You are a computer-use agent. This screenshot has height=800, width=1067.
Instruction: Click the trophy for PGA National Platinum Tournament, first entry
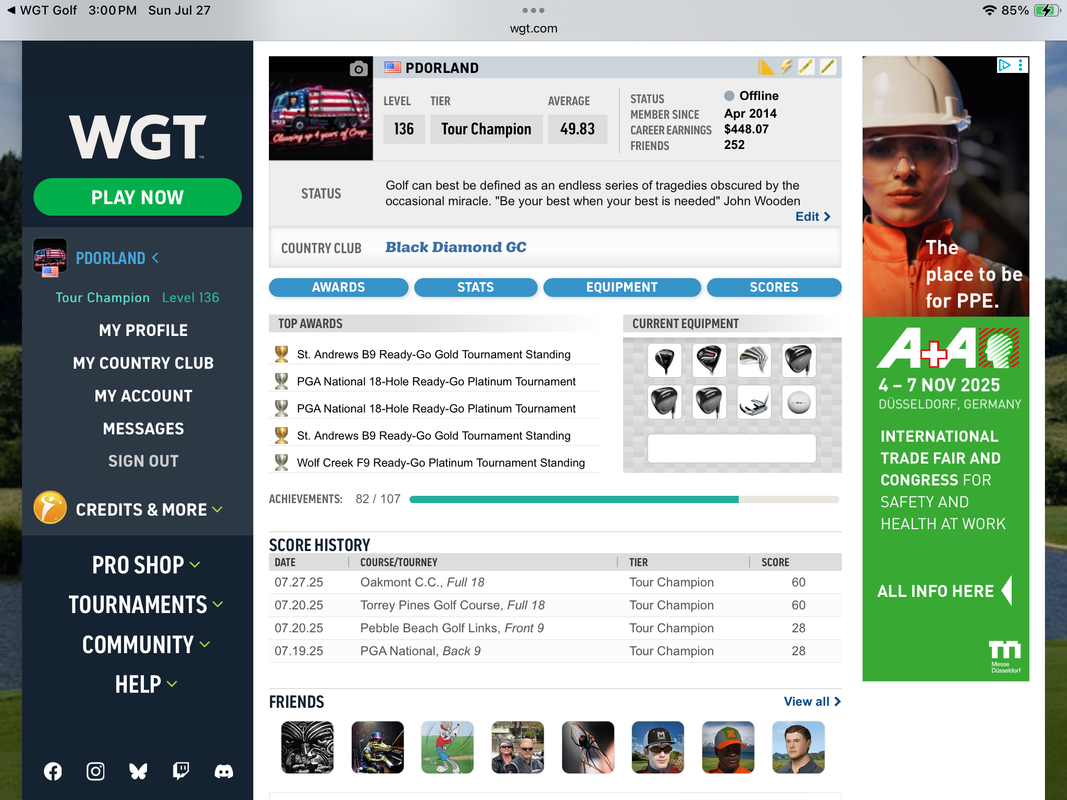pyautogui.click(x=281, y=382)
